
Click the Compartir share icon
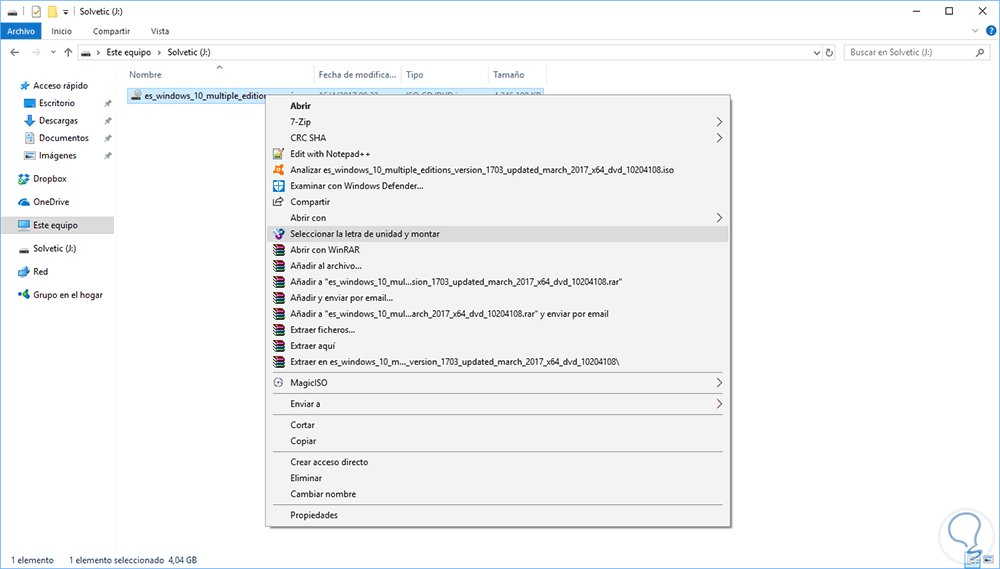[279, 202]
